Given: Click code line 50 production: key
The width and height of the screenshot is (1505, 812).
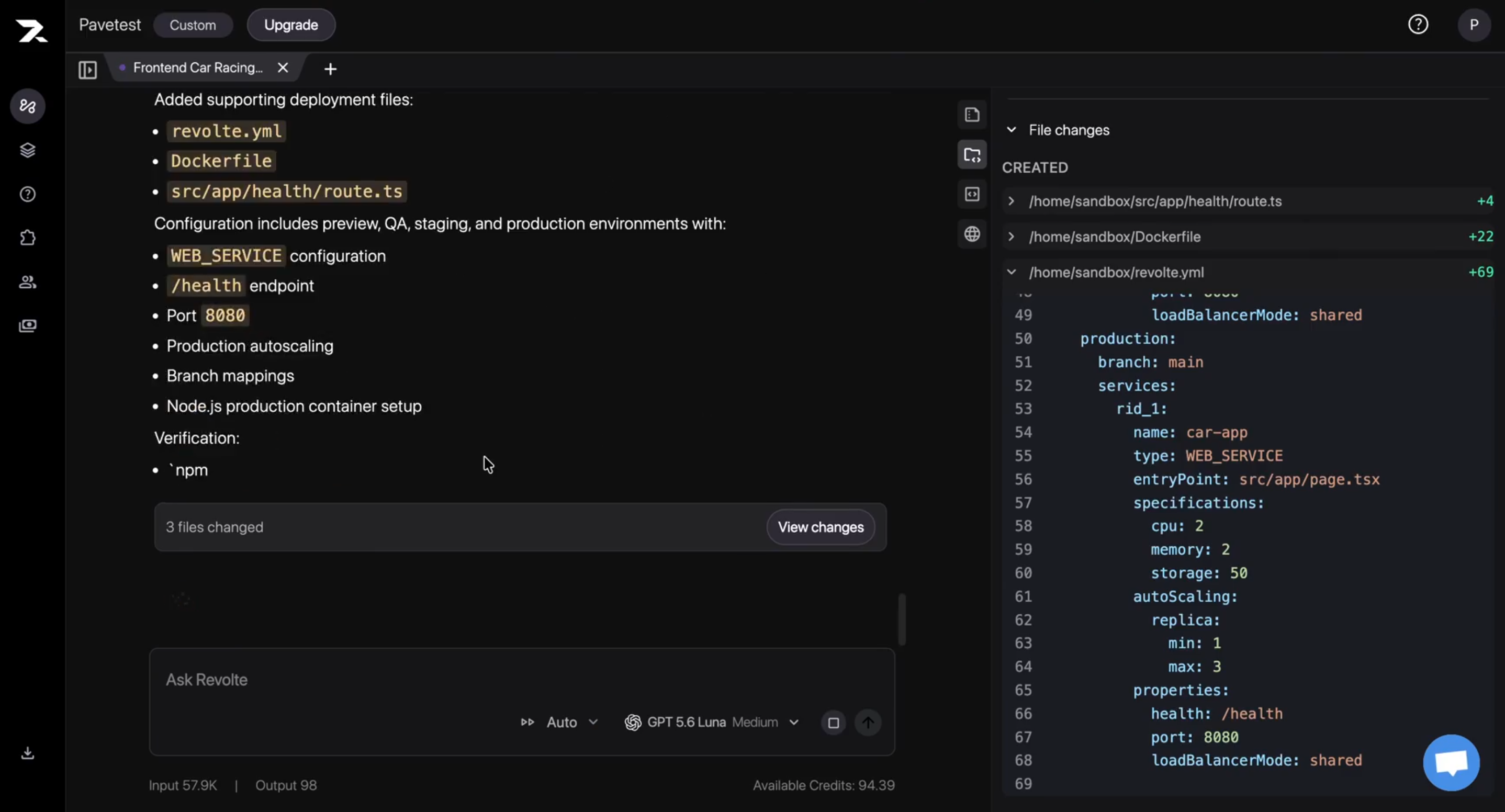Looking at the screenshot, I should click(x=1128, y=339).
